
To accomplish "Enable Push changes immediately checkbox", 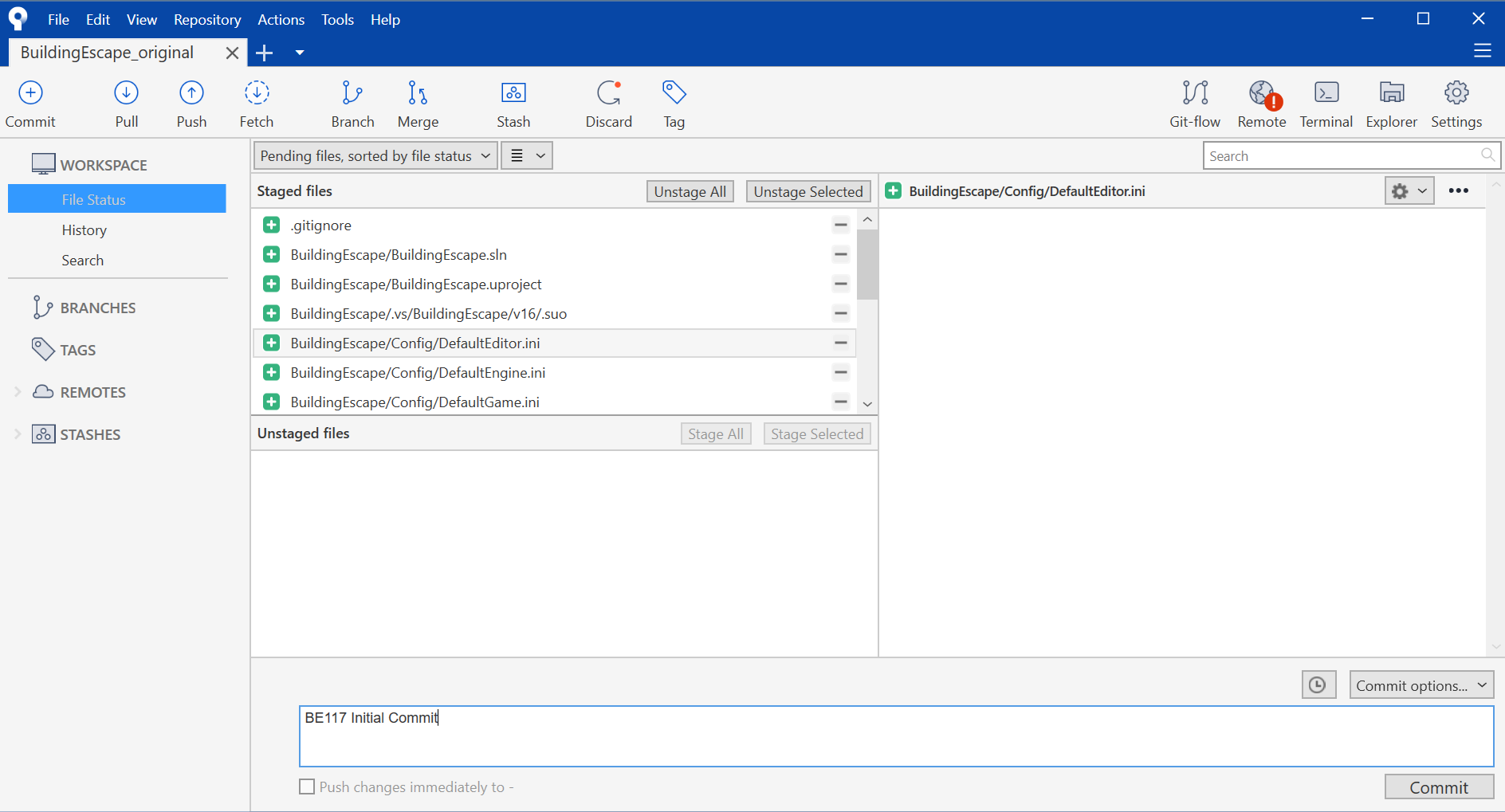I will pos(306,787).
